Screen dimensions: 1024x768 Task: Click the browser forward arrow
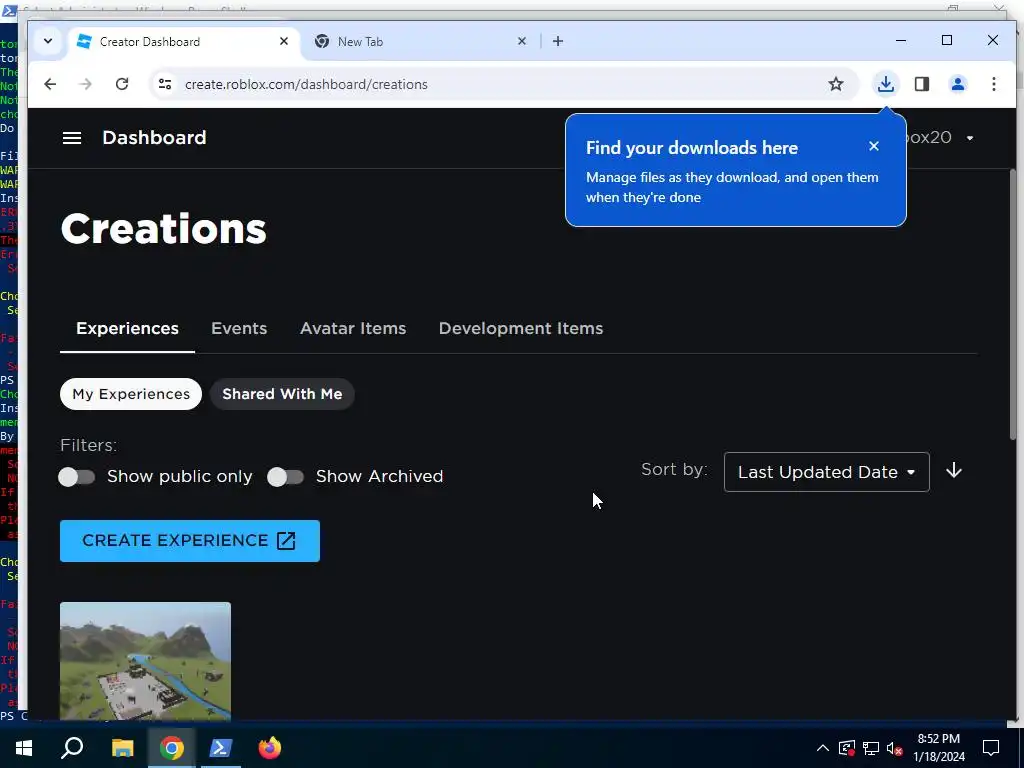pyautogui.click(x=86, y=84)
